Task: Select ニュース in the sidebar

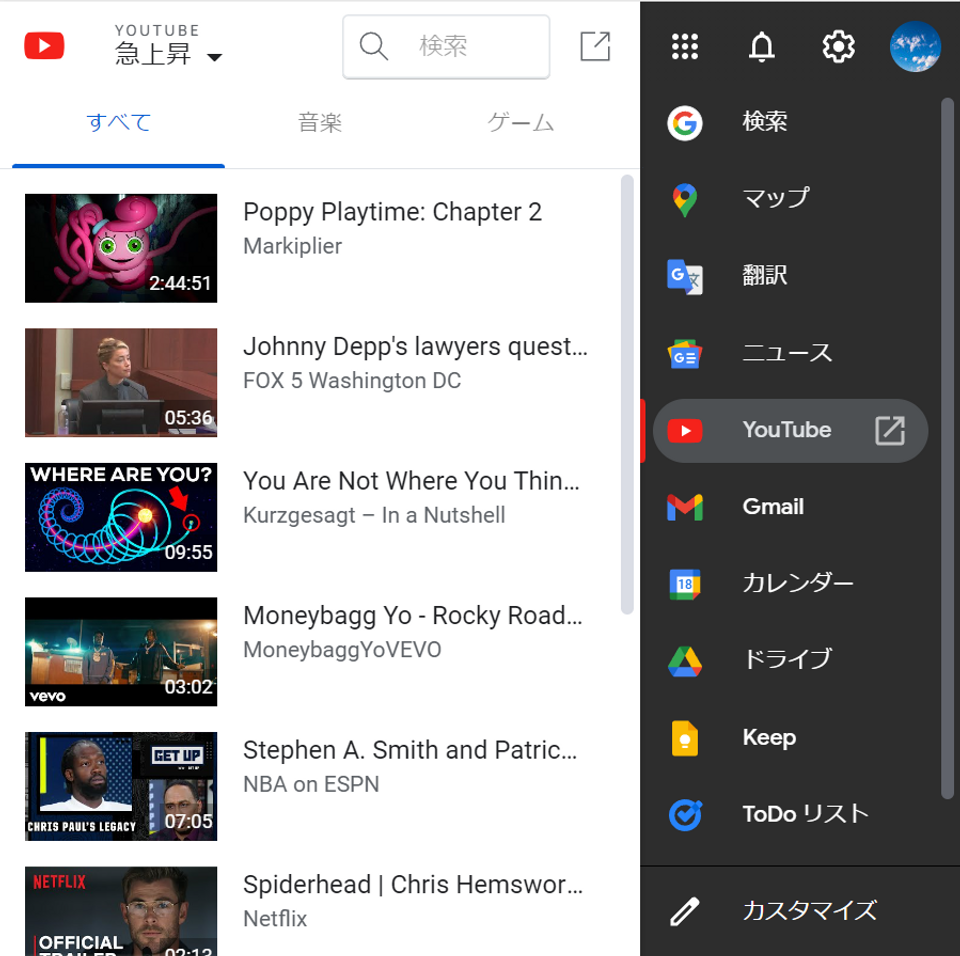Action: click(787, 352)
